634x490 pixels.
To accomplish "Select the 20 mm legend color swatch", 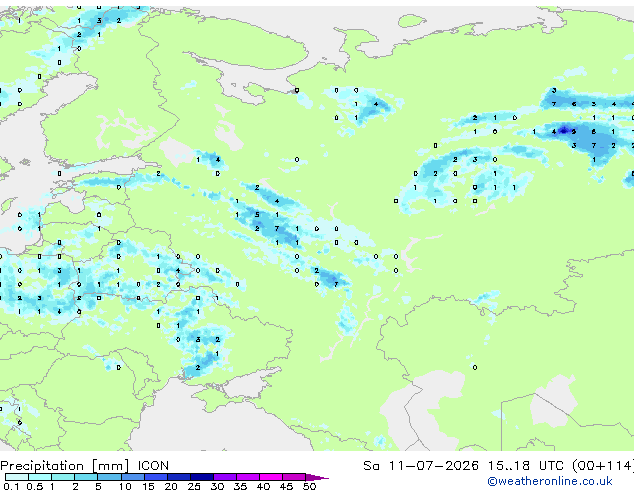I will point(178,477).
